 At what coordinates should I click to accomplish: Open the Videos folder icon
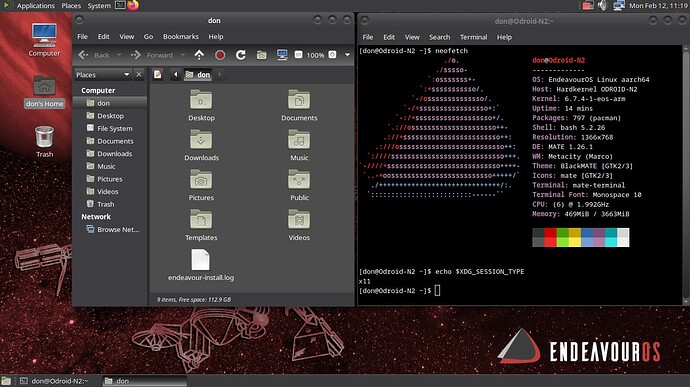click(299, 225)
